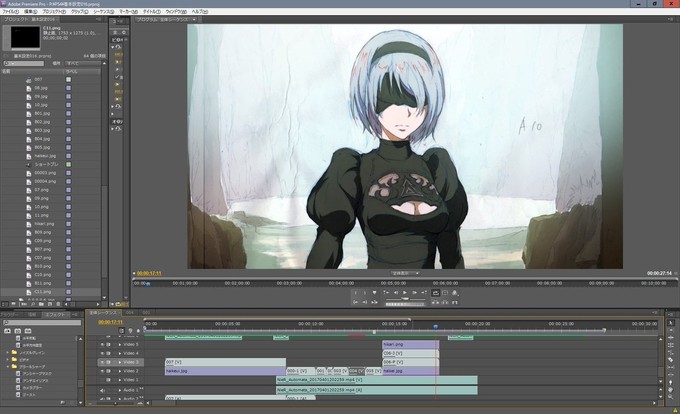This screenshot has height=414, width=680.
Task: Expand the Video 1 track triangle
Action: (119, 380)
